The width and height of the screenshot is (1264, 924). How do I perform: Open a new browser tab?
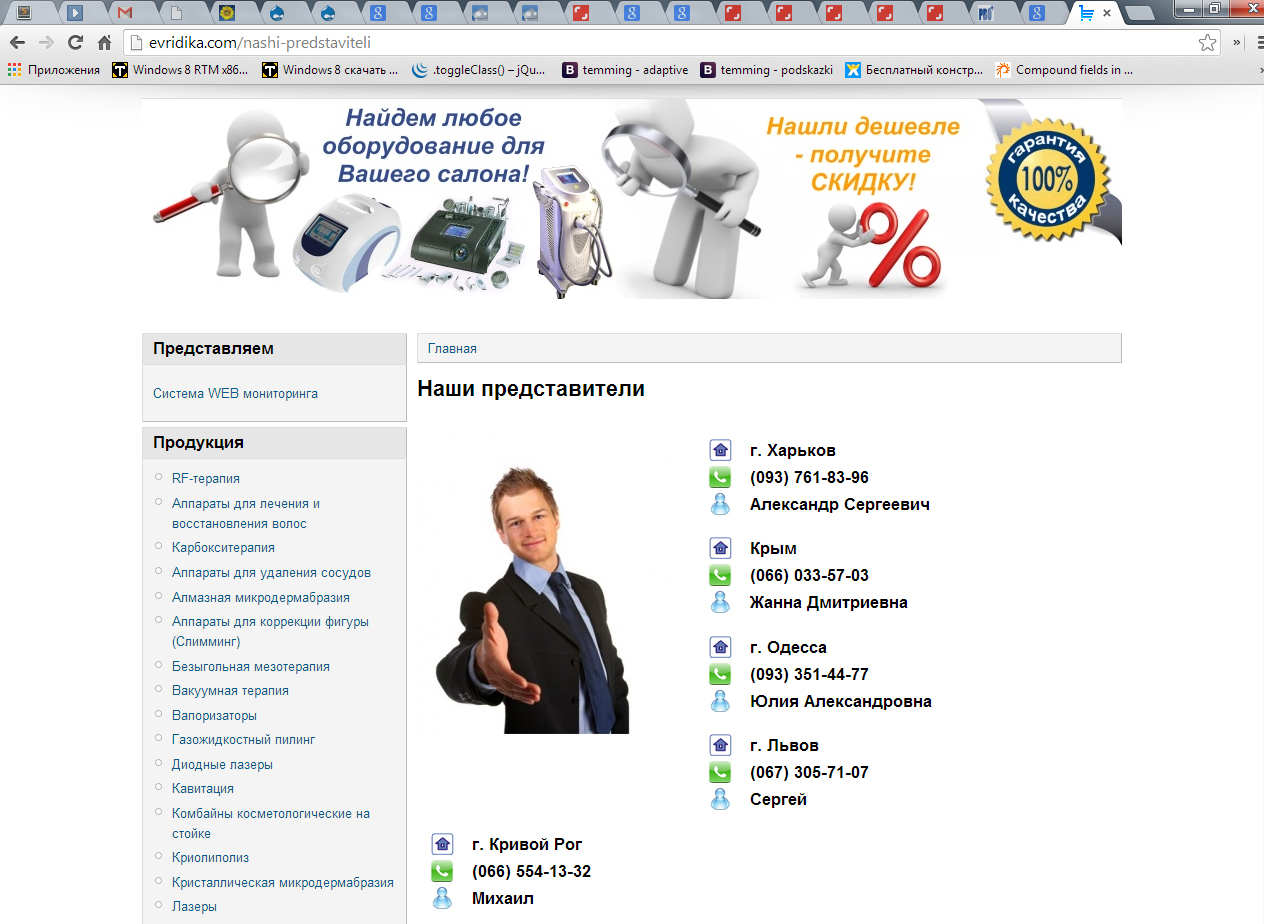click(x=1141, y=13)
